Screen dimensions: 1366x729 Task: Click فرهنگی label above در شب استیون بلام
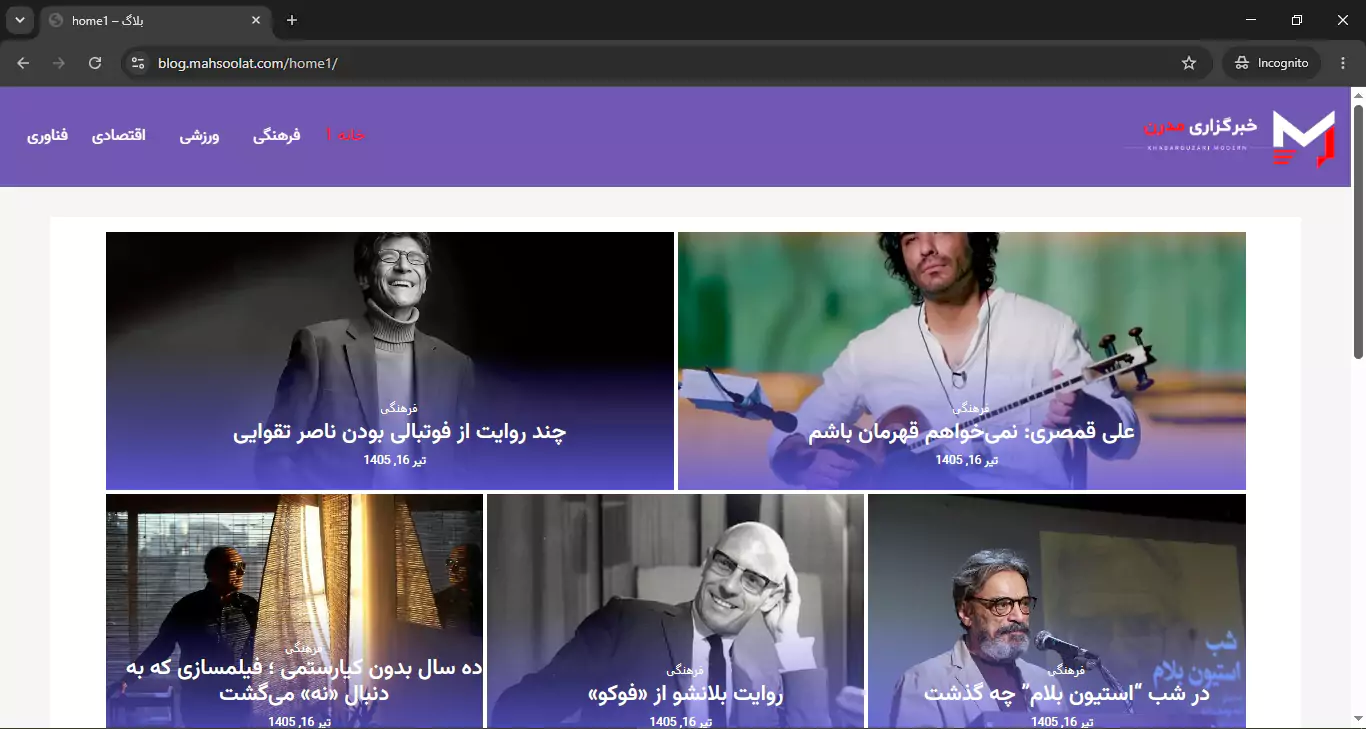point(1067,670)
